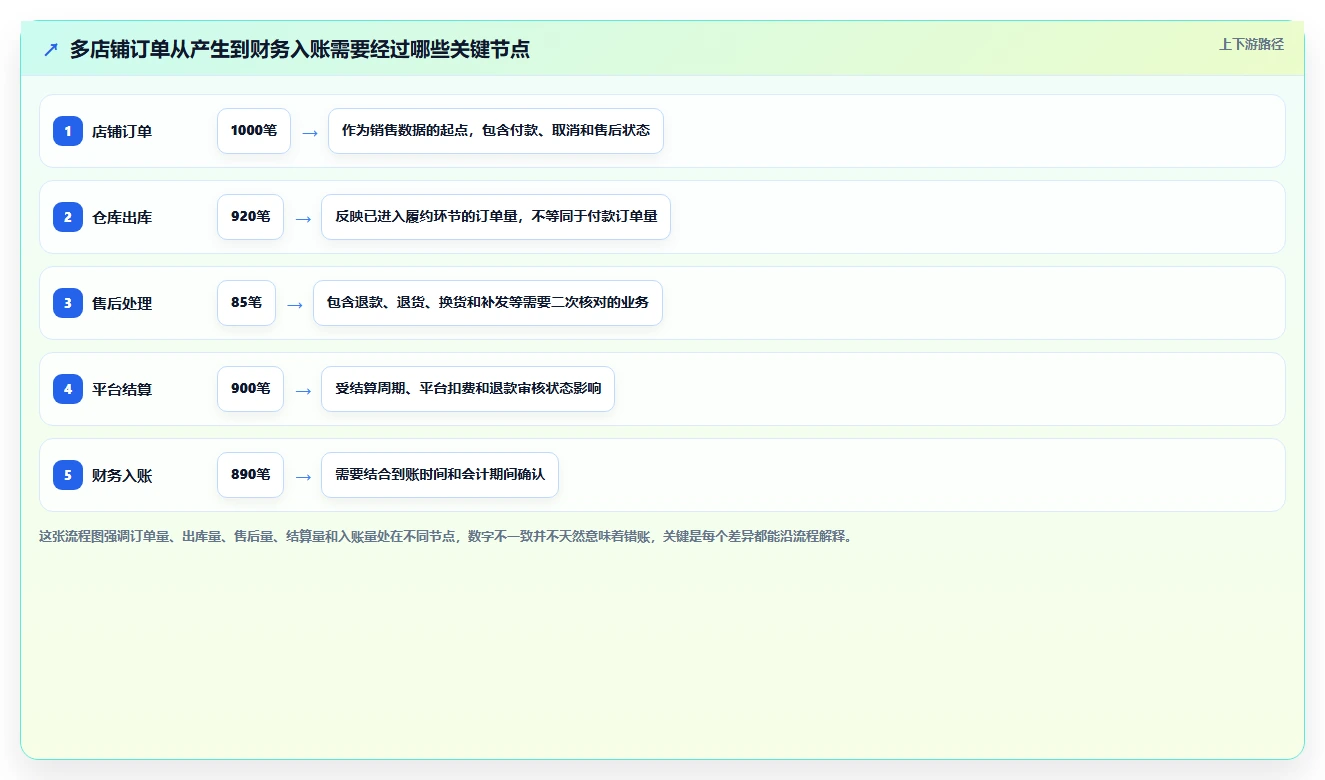1325x780 pixels.
Task: Click the arrow after 85笔
Action: click(x=295, y=304)
